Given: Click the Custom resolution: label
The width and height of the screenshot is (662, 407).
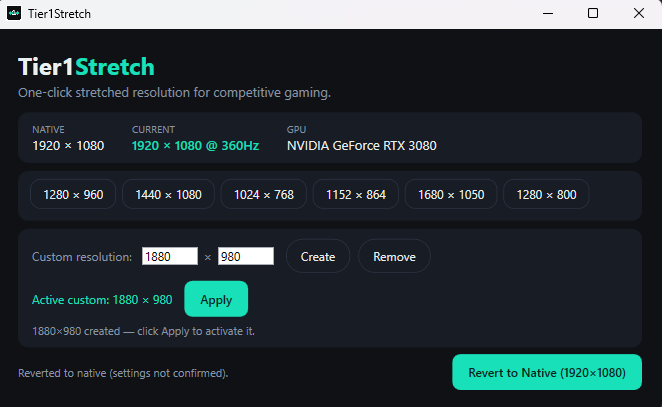Looking at the screenshot, I should (x=82, y=257).
